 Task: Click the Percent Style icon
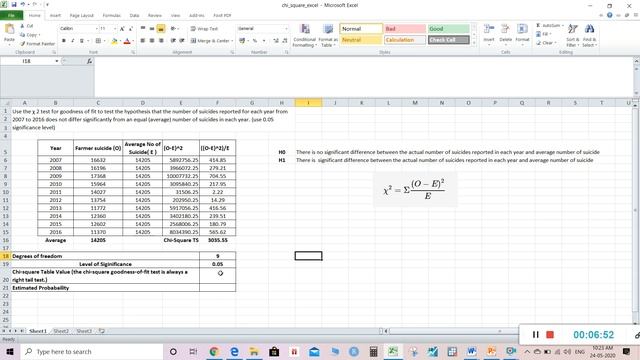tap(255, 40)
